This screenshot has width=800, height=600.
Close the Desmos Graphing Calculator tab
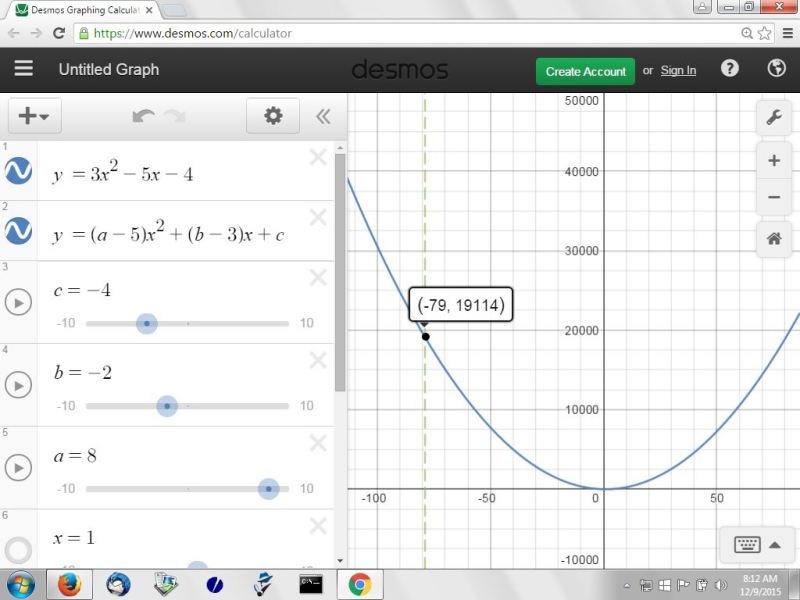click(149, 10)
